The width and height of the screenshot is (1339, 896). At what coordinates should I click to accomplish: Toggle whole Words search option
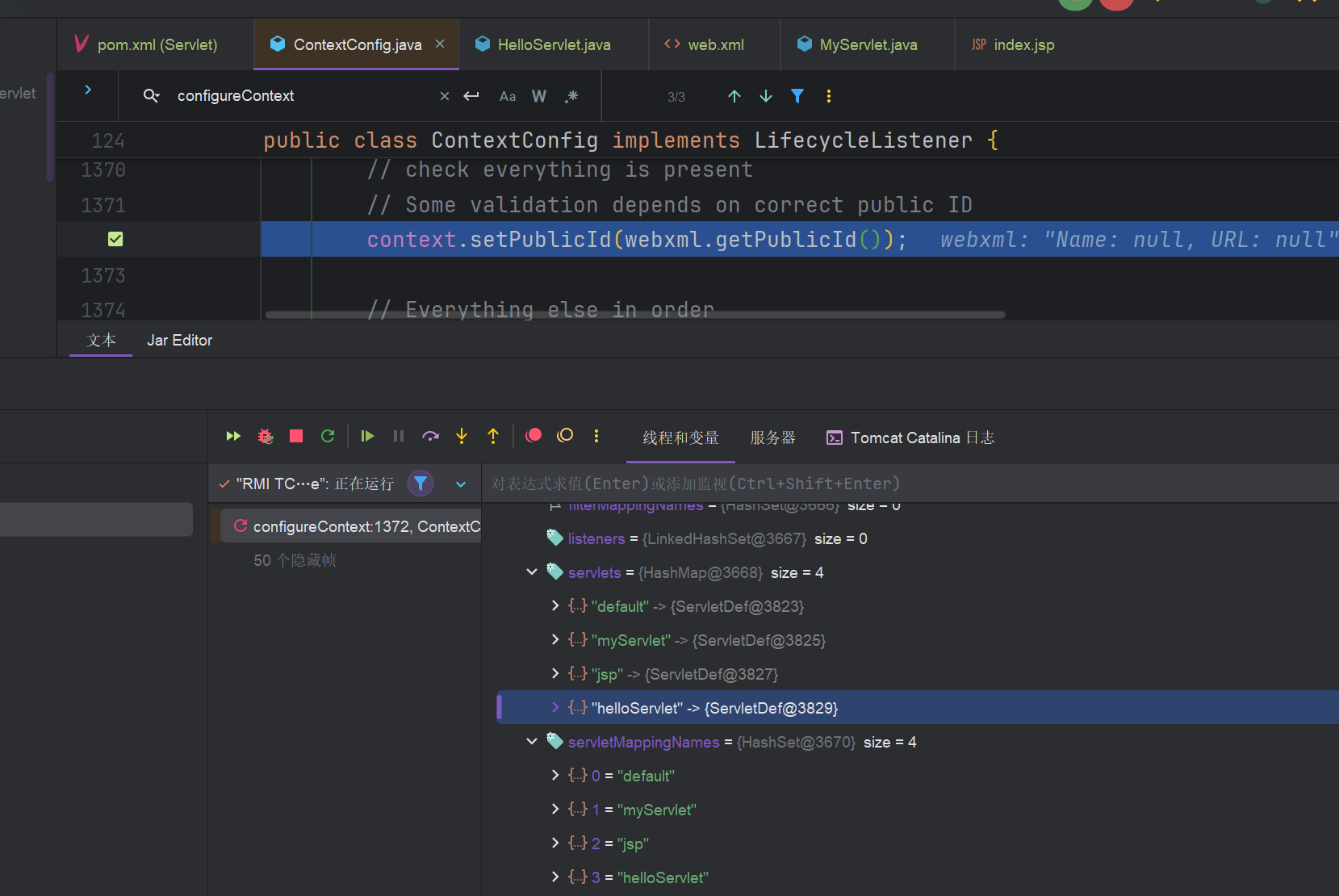(x=539, y=97)
